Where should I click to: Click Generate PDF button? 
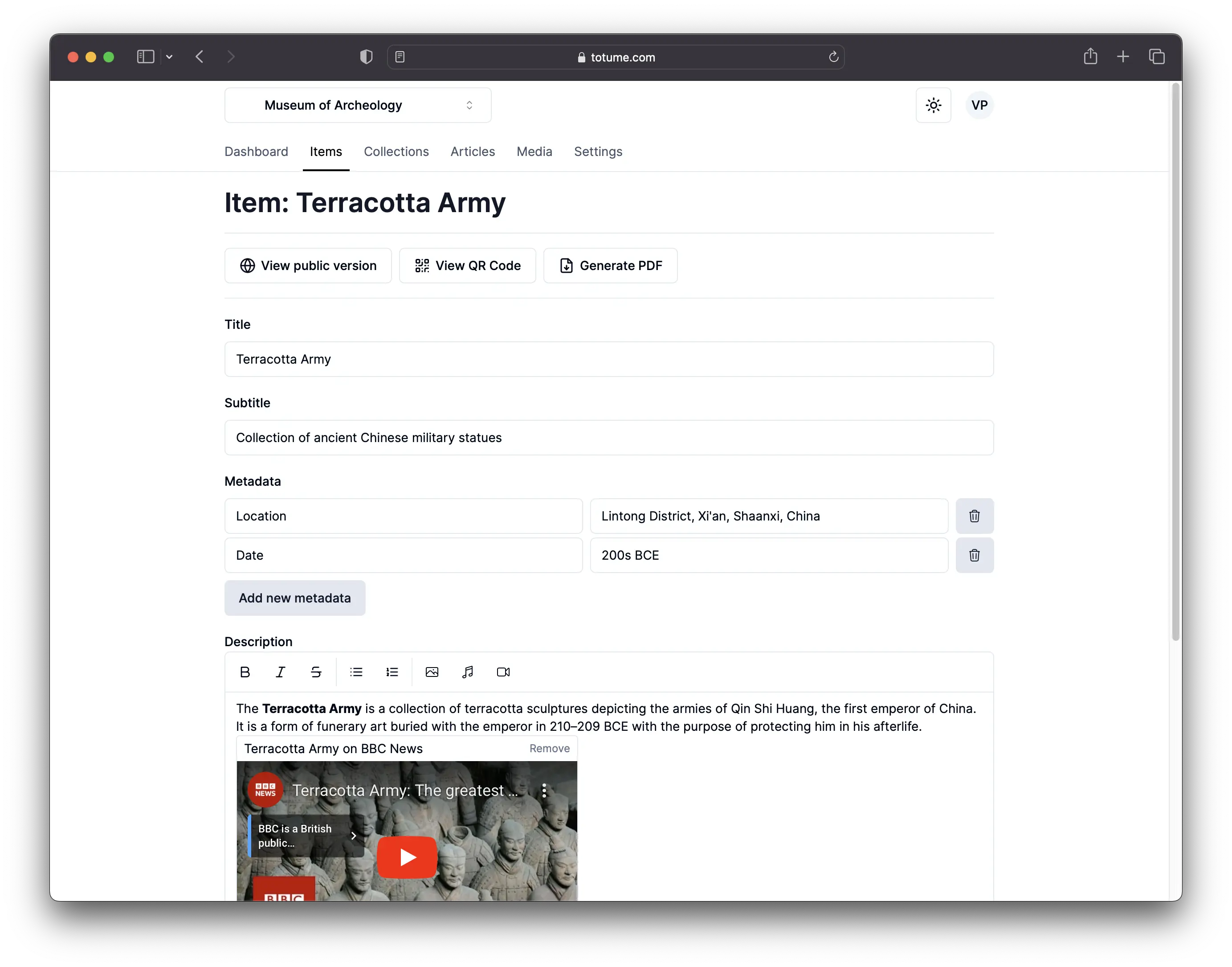click(610, 265)
